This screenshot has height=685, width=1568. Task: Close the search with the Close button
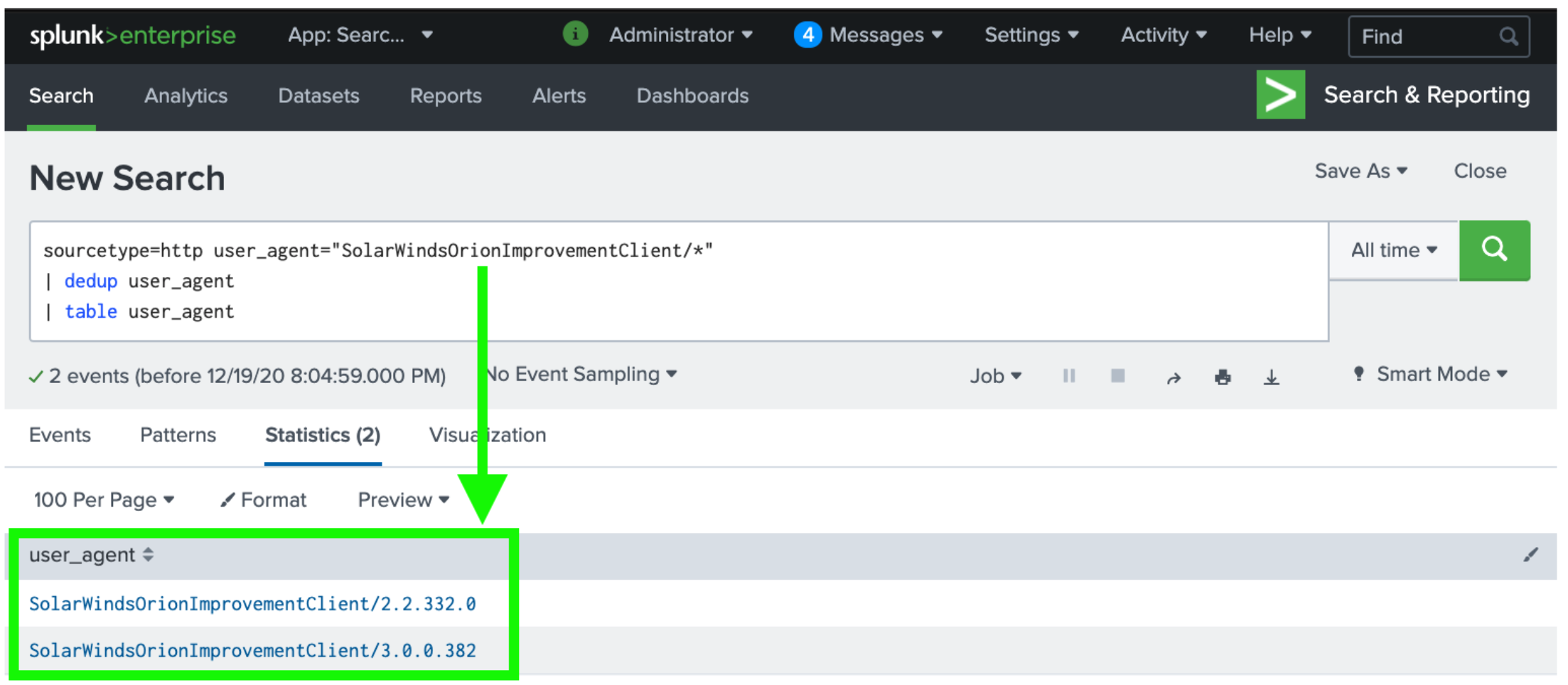click(x=1479, y=171)
